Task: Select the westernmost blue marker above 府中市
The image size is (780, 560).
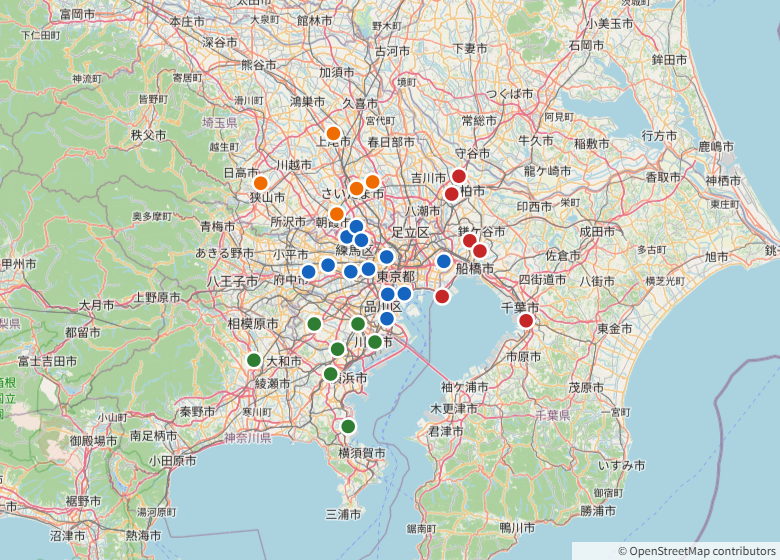Action: click(308, 272)
